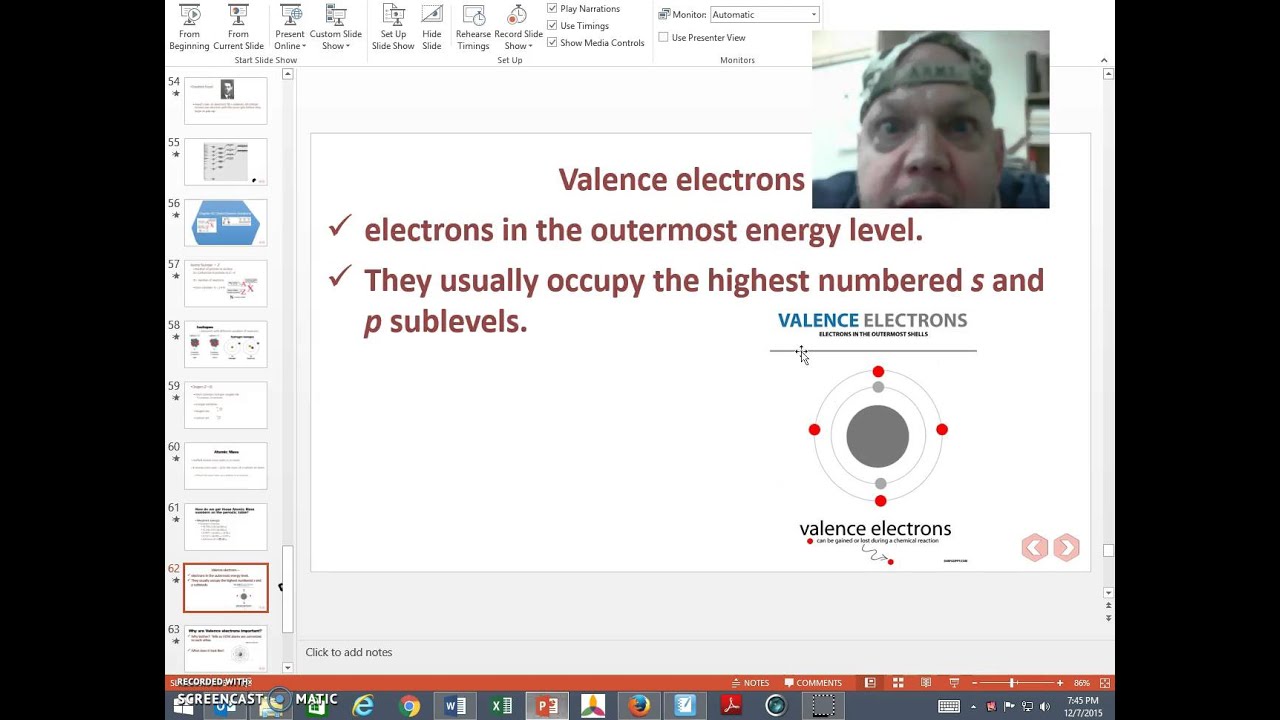The height and width of the screenshot is (720, 1280).
Task: Click the Hide Slide button
Action: [x=432, y=28]
